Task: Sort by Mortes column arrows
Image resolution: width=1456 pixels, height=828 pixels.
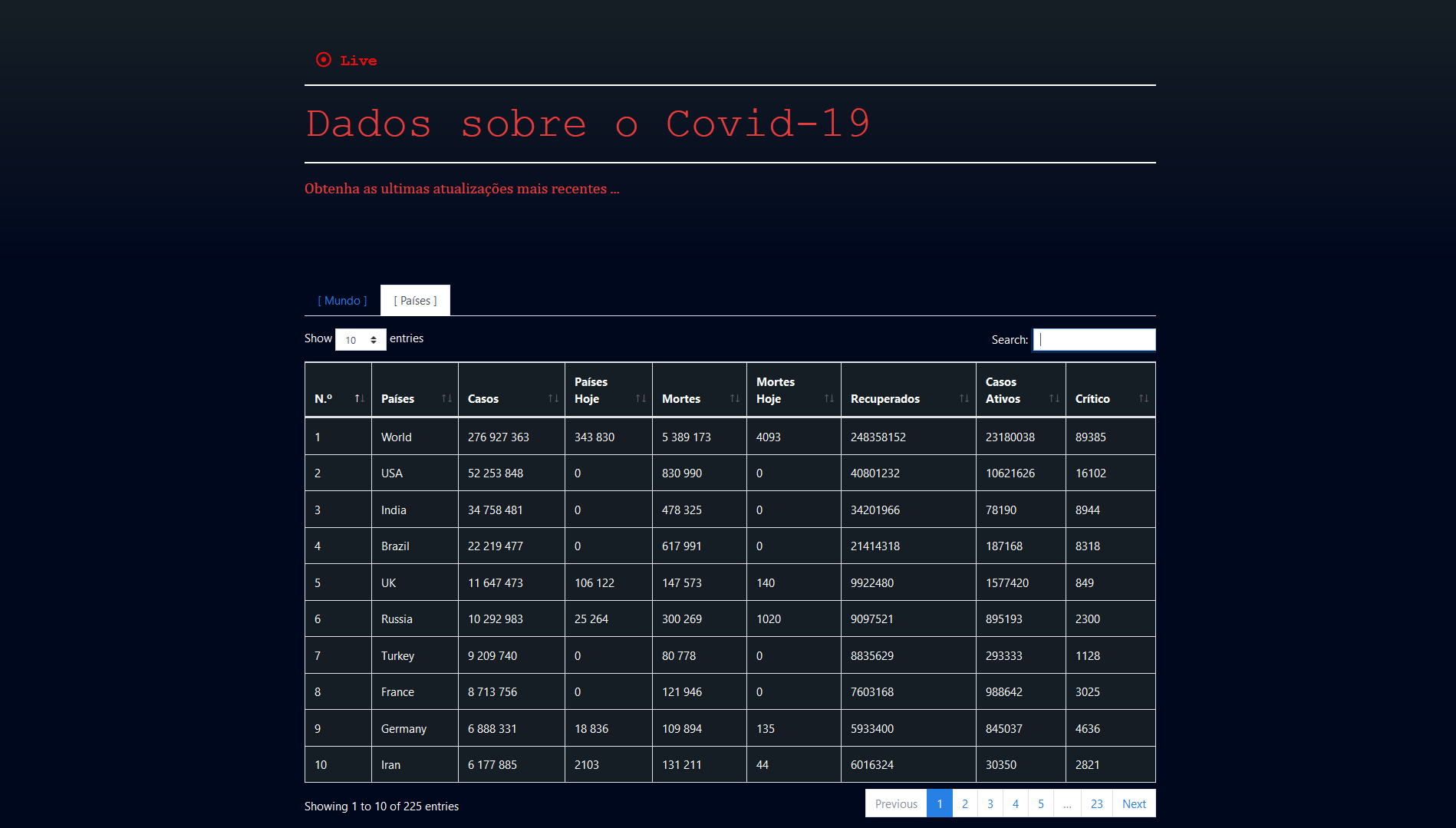Action: coord(735,398)
